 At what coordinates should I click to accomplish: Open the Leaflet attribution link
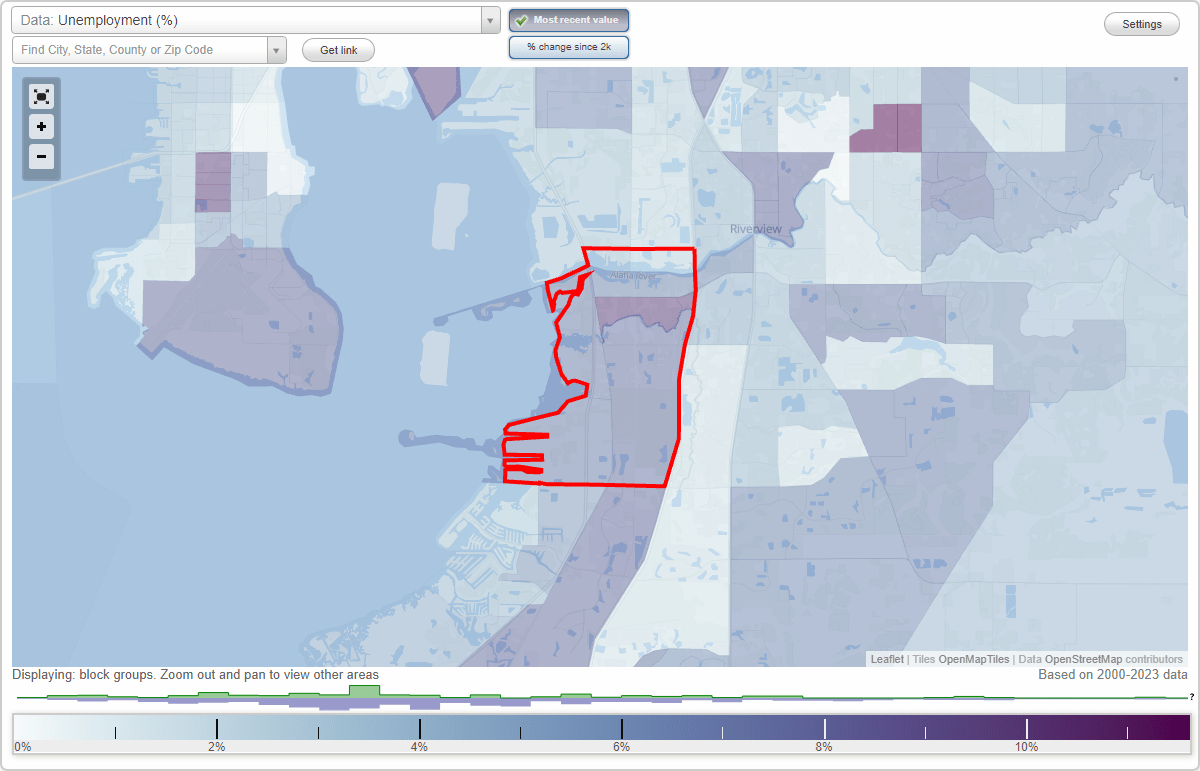[887, 659]
